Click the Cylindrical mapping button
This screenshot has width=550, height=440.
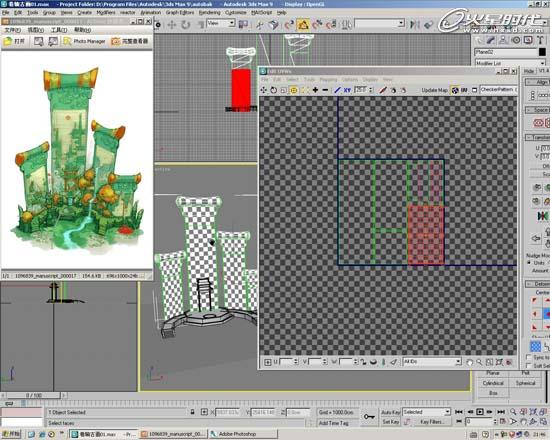(x=493, y=383)
